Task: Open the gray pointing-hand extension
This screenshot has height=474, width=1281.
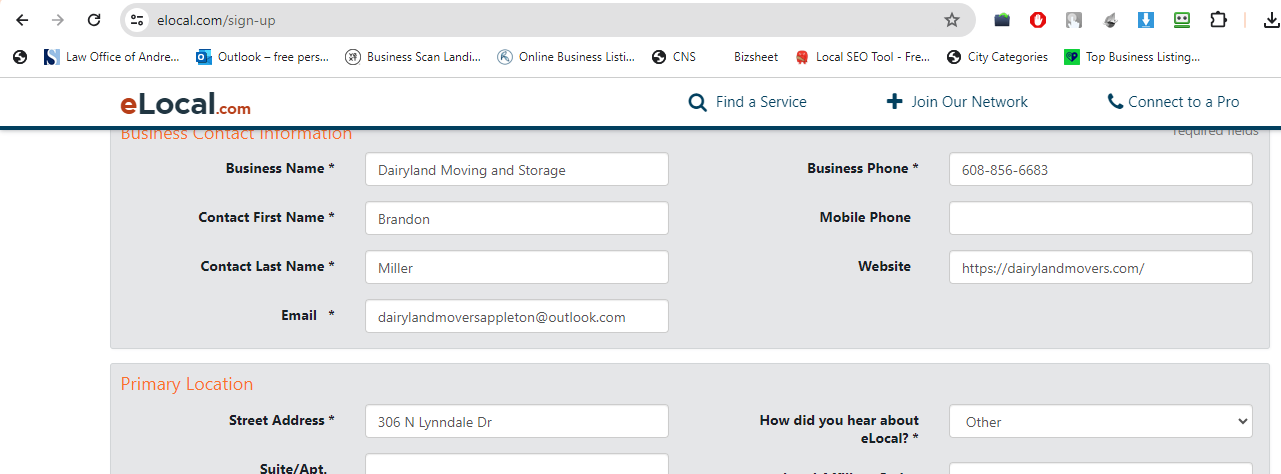Action: [1074, 20]
